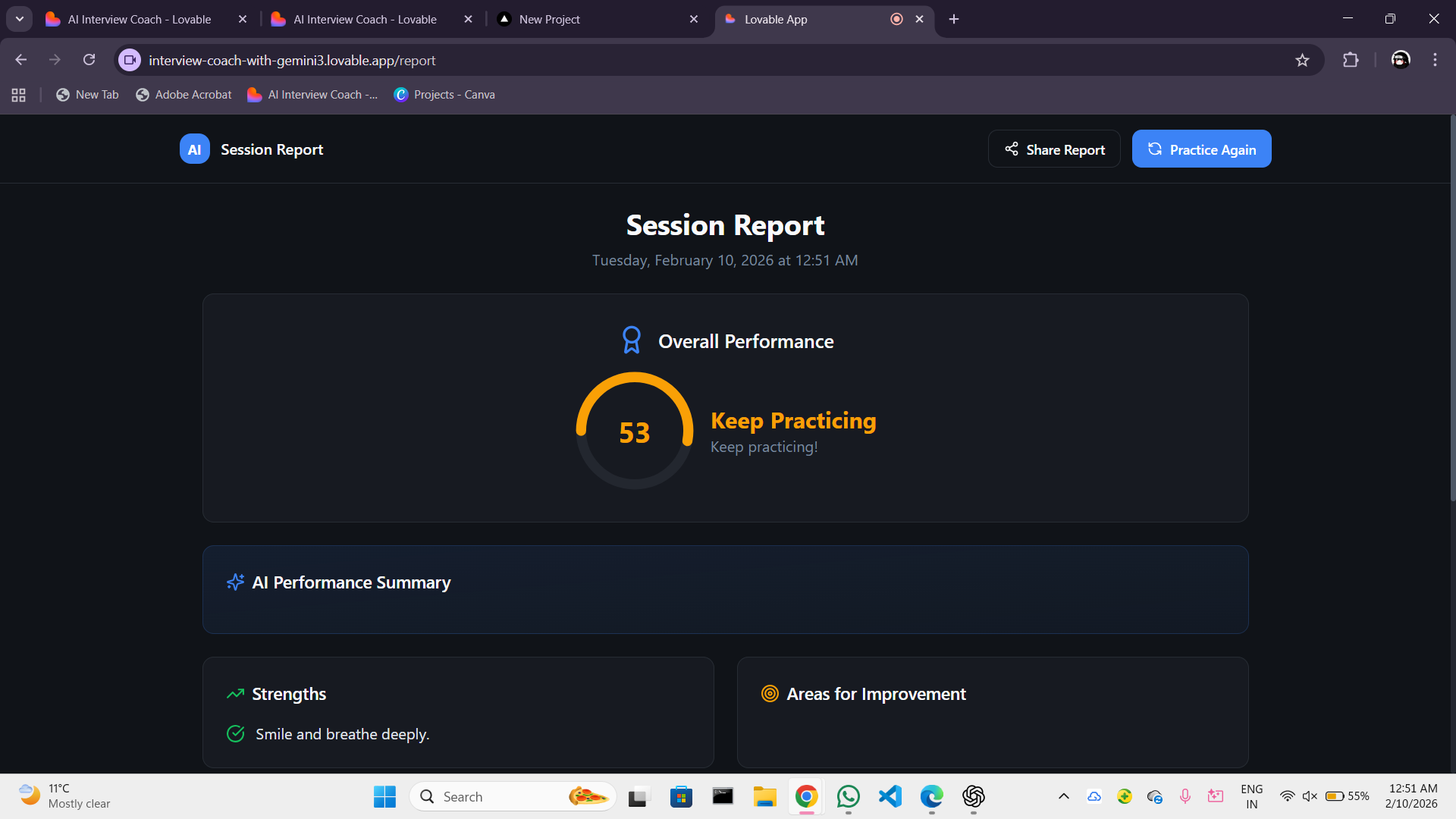Show hidden system tray icons
Screen dimensions: 1456x819
click(x=1064, y=796)
